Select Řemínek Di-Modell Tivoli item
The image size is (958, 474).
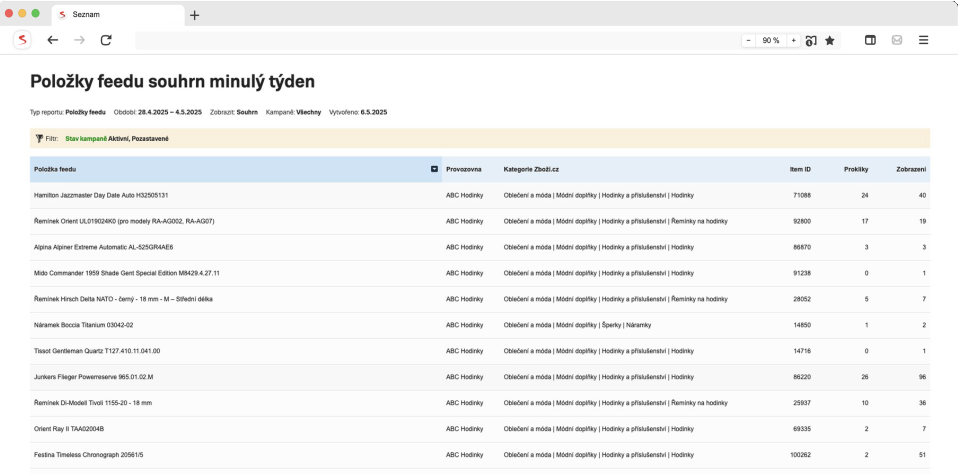[93, 403]
